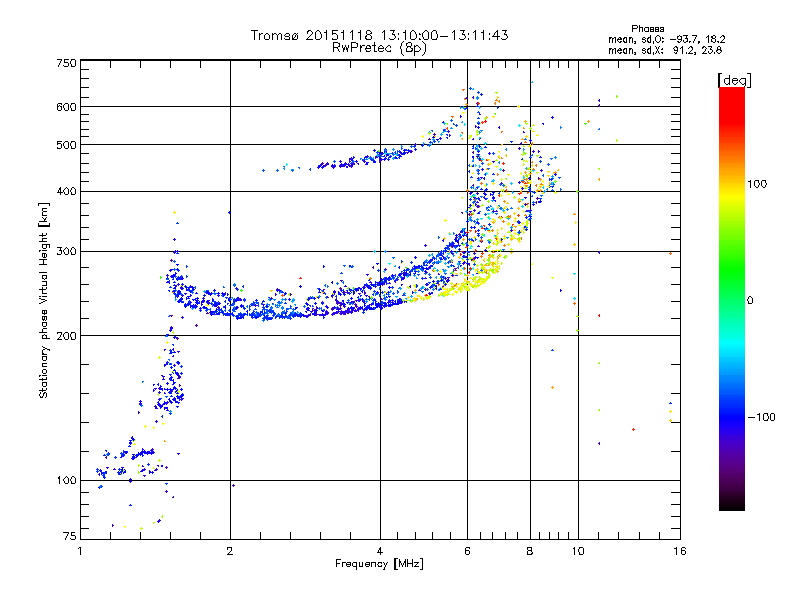Click the x-axis label '2'

click(x=230, y=551)
